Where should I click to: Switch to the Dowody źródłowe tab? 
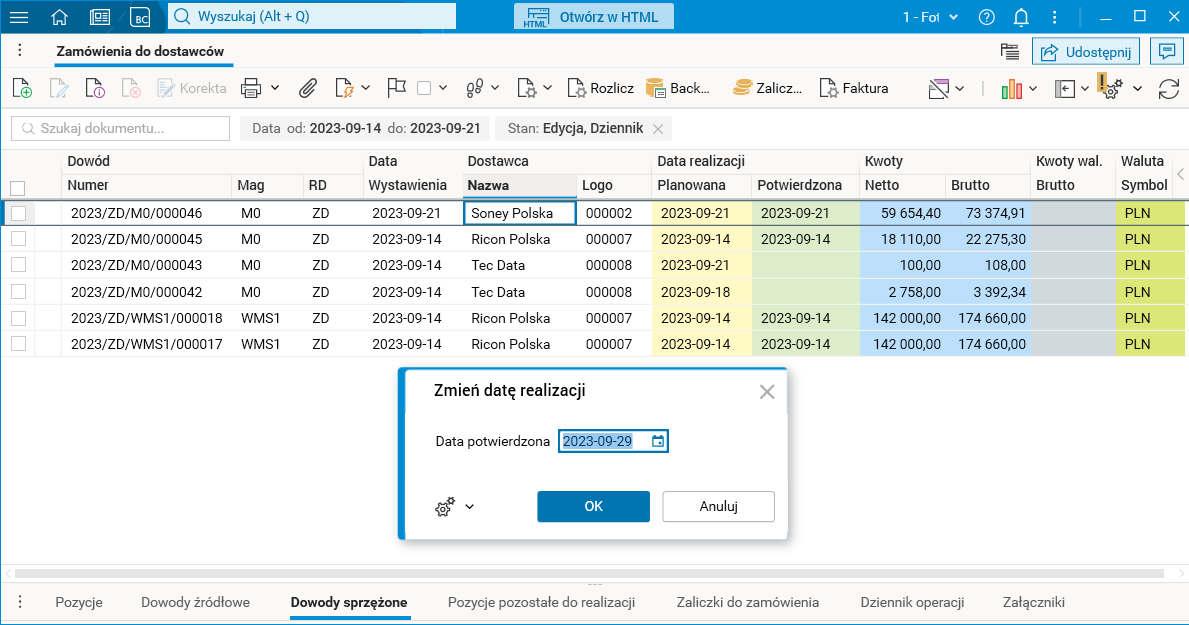pos(196,602)
